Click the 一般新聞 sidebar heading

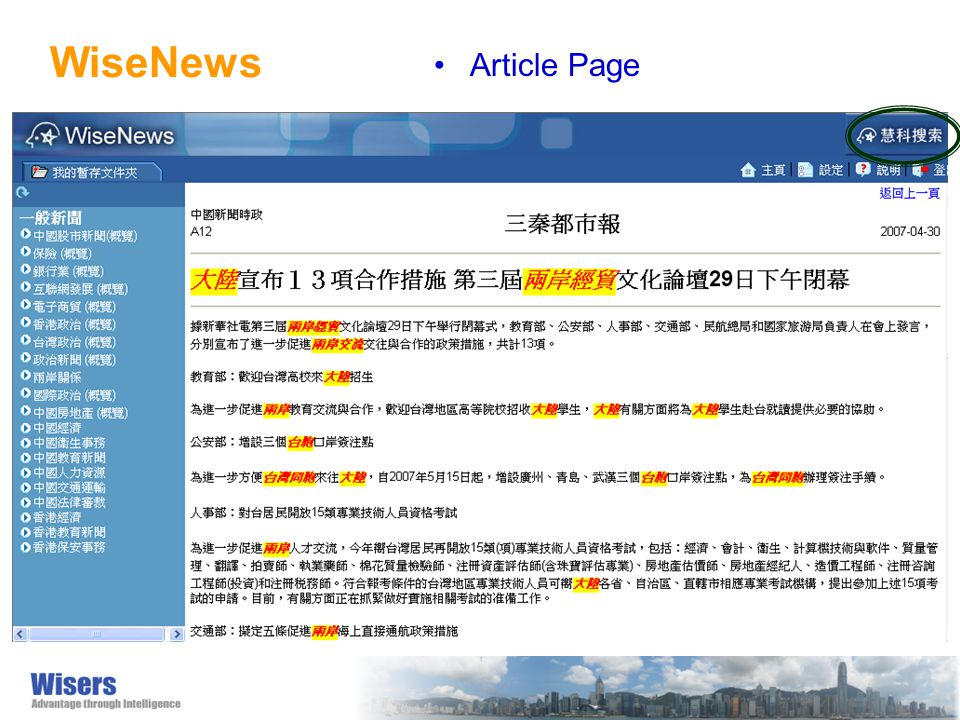50,217
